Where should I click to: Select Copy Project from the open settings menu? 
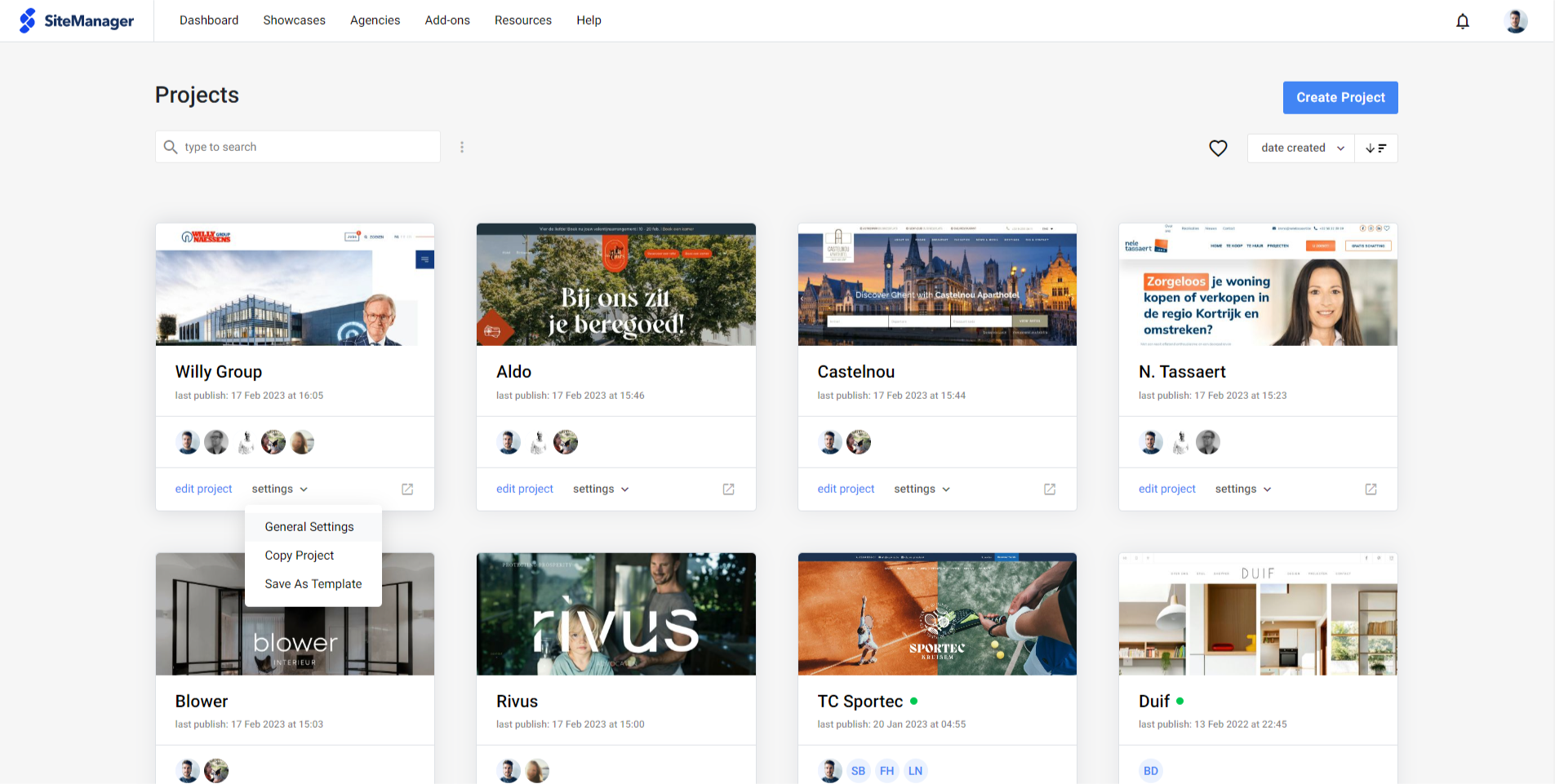[x=299, y=555]
